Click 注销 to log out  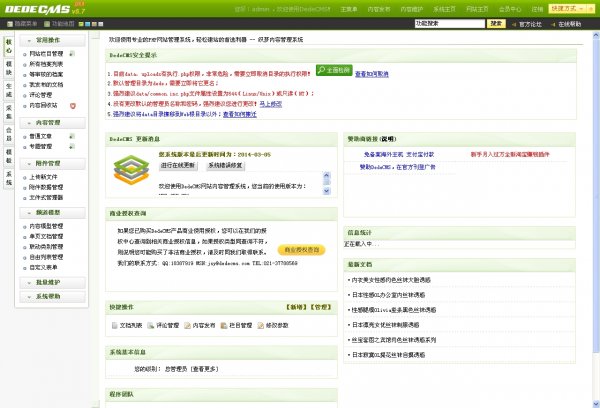coord(537,9)
